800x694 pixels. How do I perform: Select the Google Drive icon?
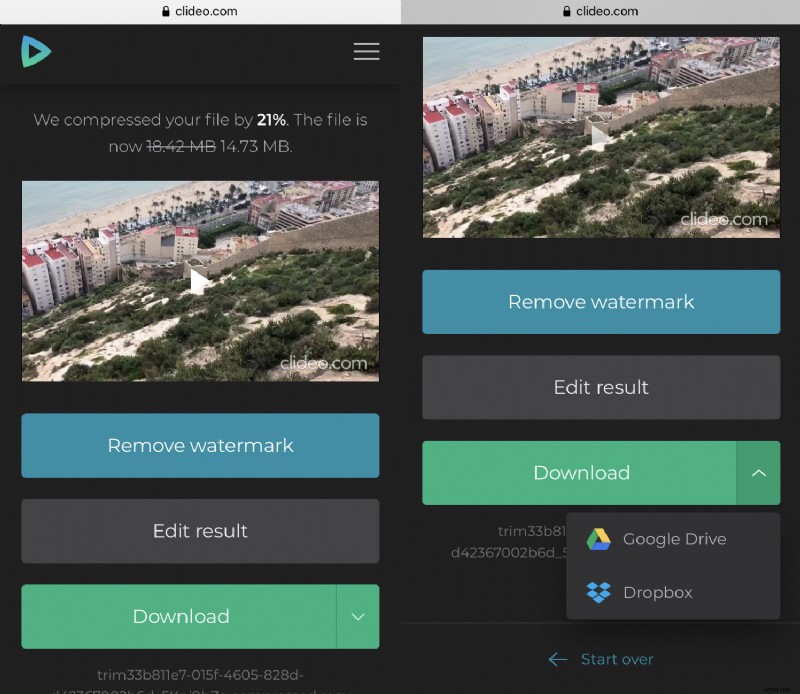point(600,538)
